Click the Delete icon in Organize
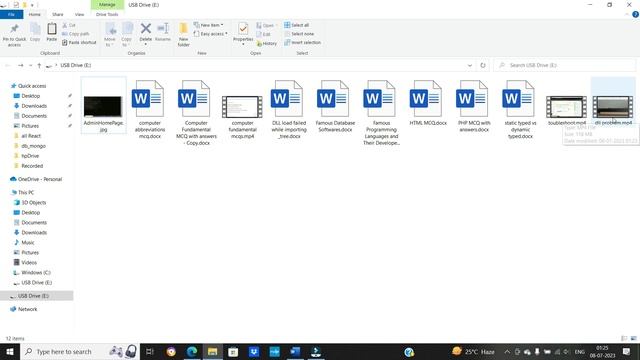Image resolution: width=640 pixels, height=360 pixels. click(146, 29)
